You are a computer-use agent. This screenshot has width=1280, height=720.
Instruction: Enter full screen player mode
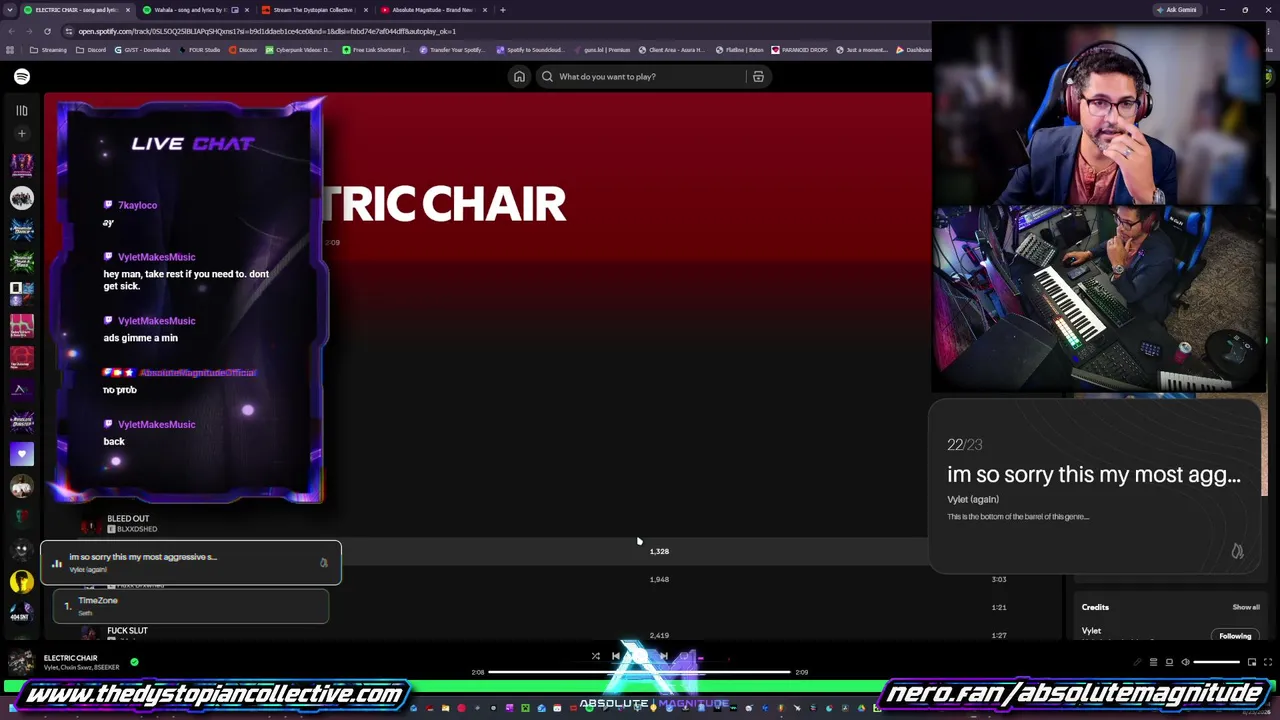[x=1268, y=662]
